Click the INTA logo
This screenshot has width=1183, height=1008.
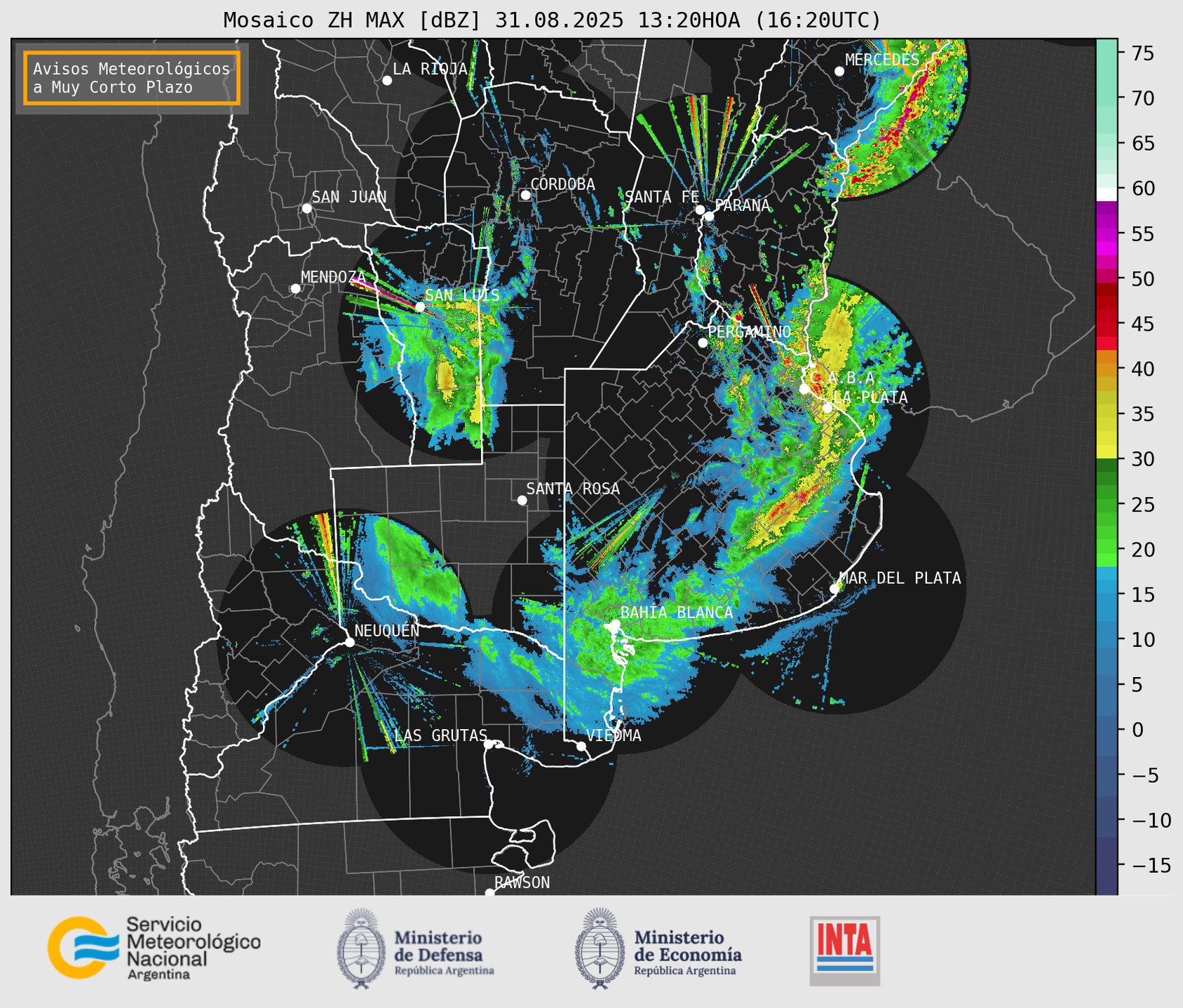point(844,951)
